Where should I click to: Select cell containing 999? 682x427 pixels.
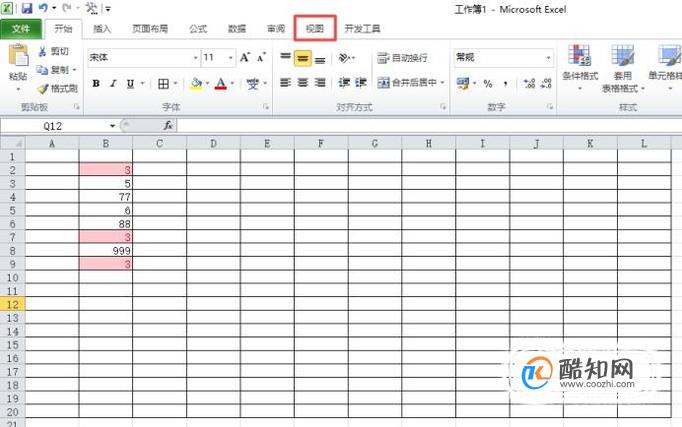click(106, 250)
